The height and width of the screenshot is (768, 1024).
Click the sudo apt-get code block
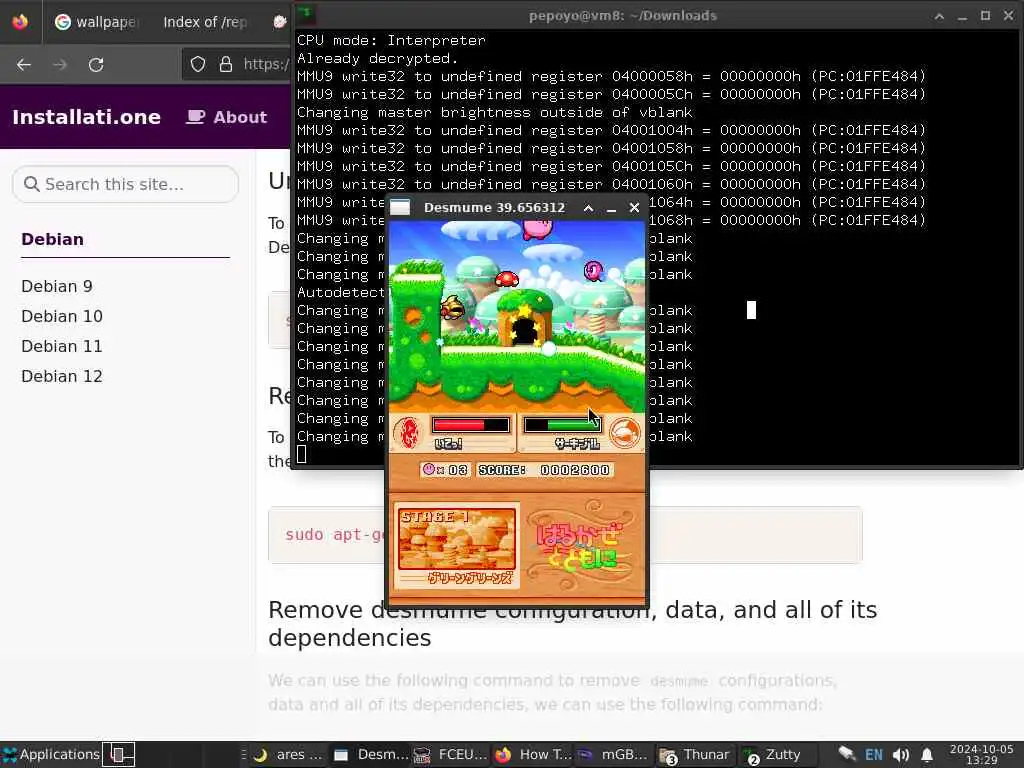click(x=565, y=535)
